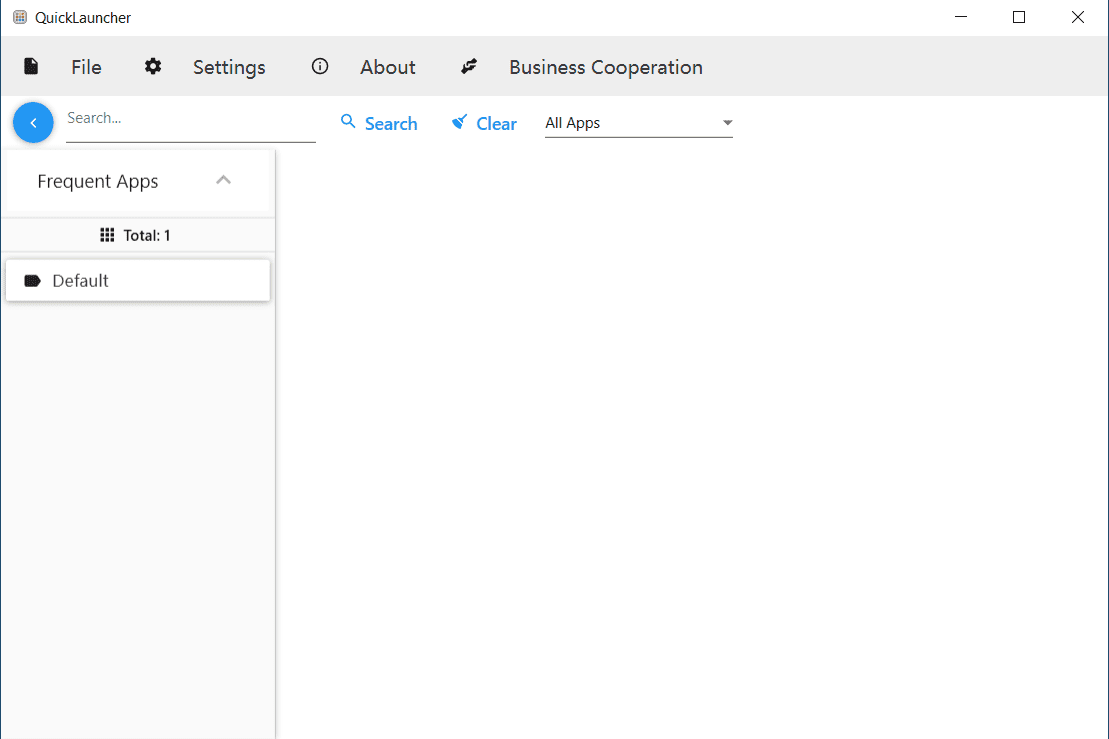The image size is (1109, 739).
Task: Open the File menu
Action: (x=86, y=67)
